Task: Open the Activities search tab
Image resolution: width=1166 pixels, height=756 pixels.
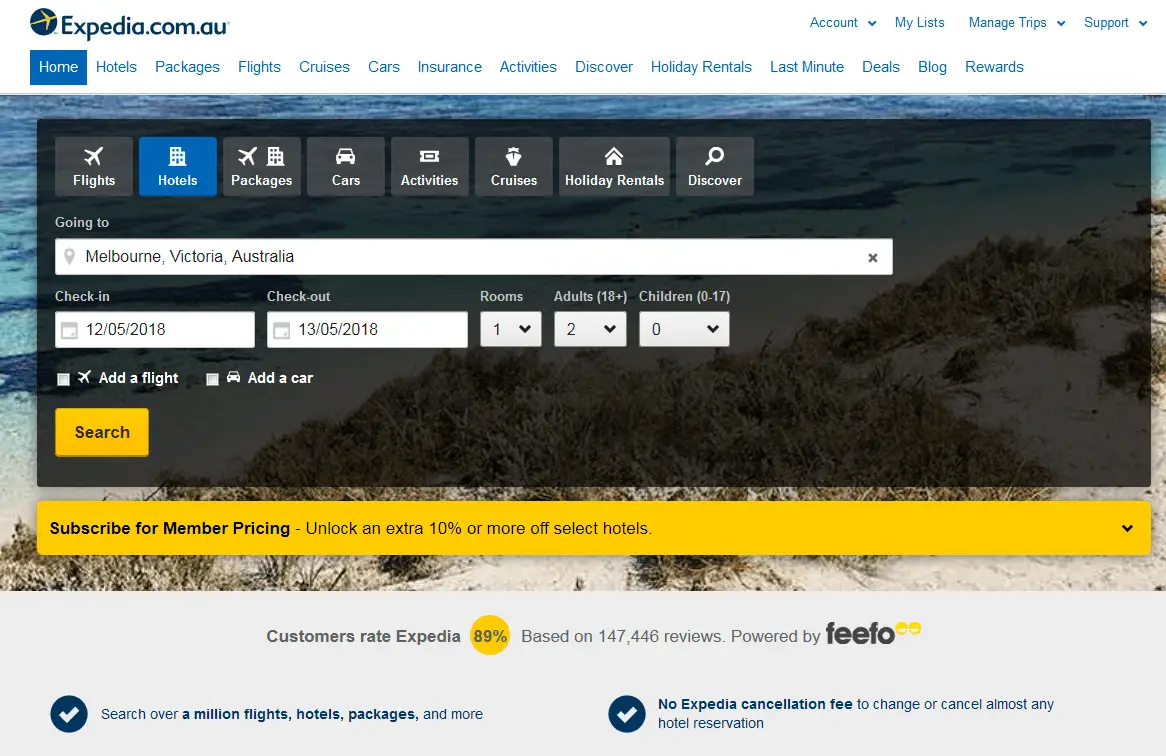Action: [x=430, y=167]
